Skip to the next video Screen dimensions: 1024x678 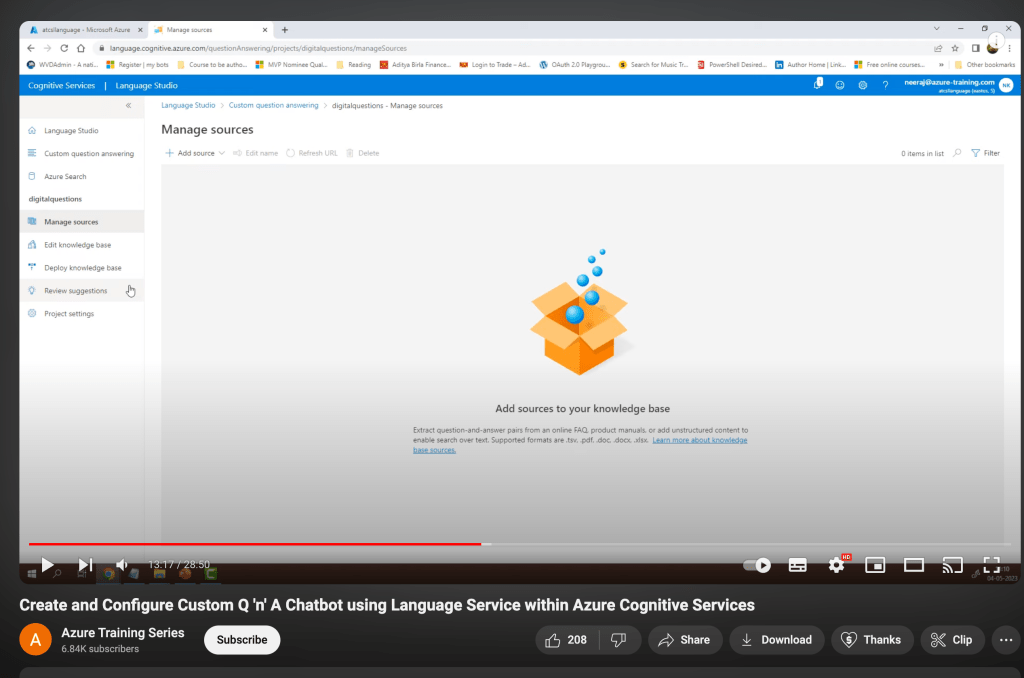coord(86,565)
